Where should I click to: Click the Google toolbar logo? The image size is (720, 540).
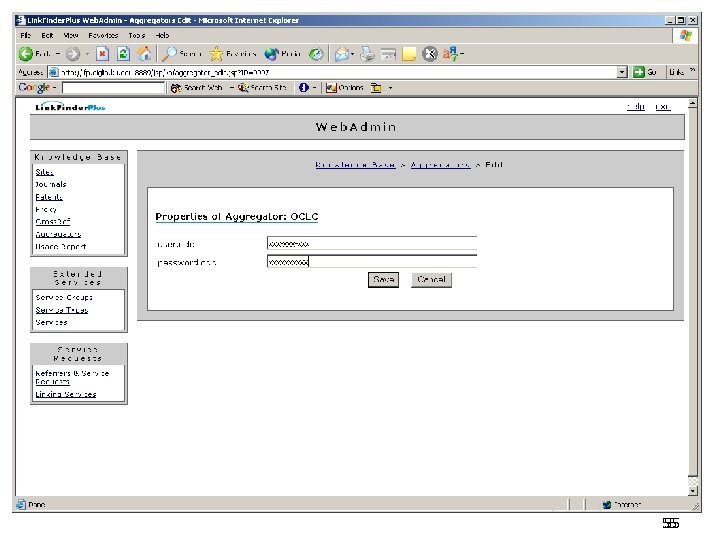point(34,87)
